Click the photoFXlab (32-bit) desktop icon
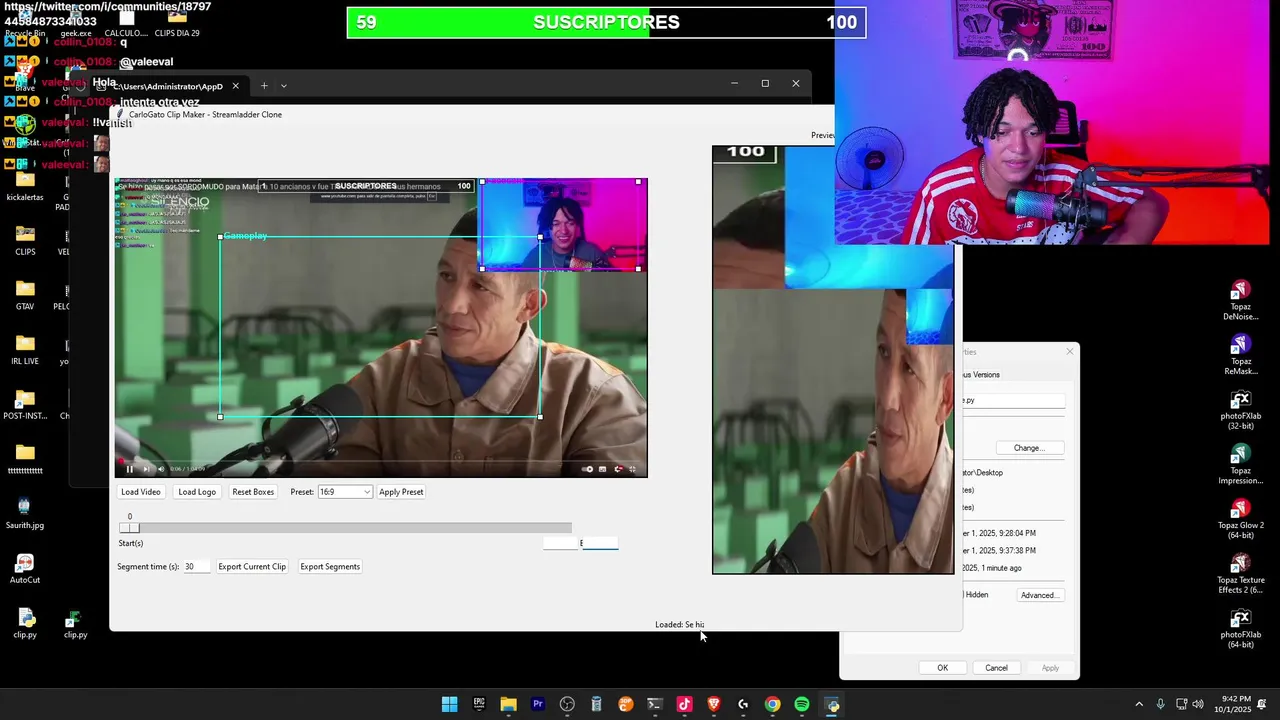This screenshot has width=1280, height=720. tap(1241, 410)
